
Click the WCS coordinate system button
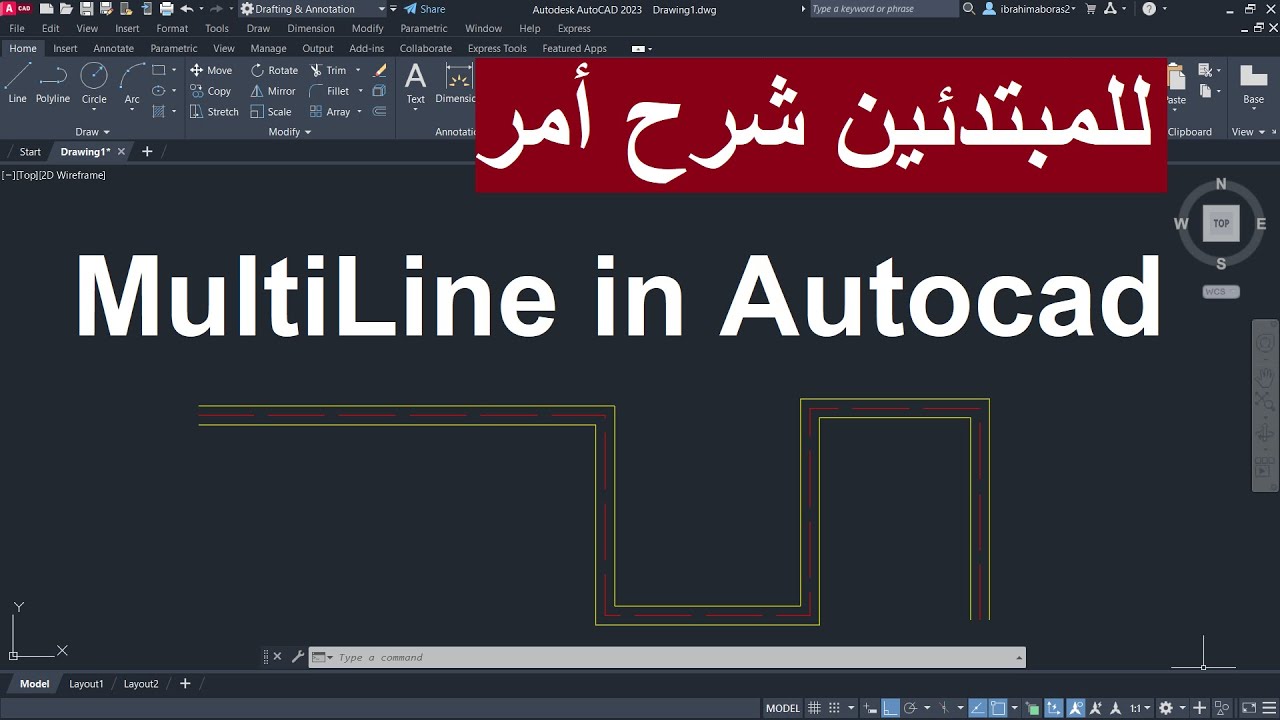pos(1221,292)
